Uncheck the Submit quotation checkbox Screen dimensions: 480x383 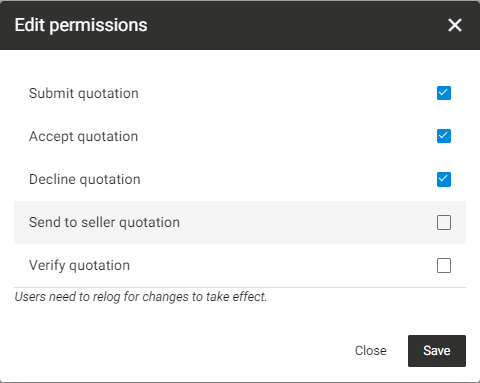pos(444,93)
